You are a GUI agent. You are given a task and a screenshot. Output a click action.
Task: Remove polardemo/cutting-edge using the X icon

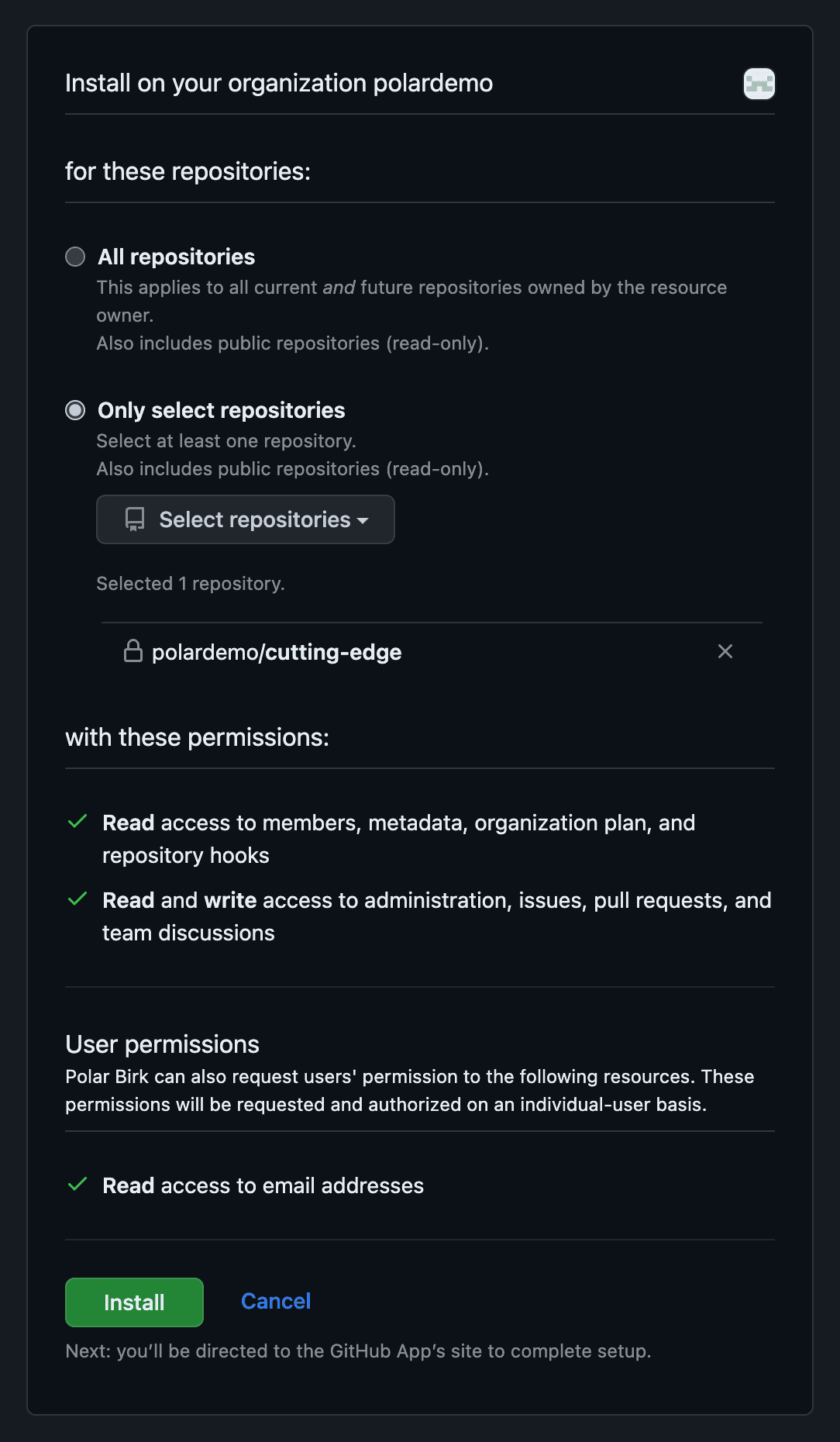pos(725,651)
